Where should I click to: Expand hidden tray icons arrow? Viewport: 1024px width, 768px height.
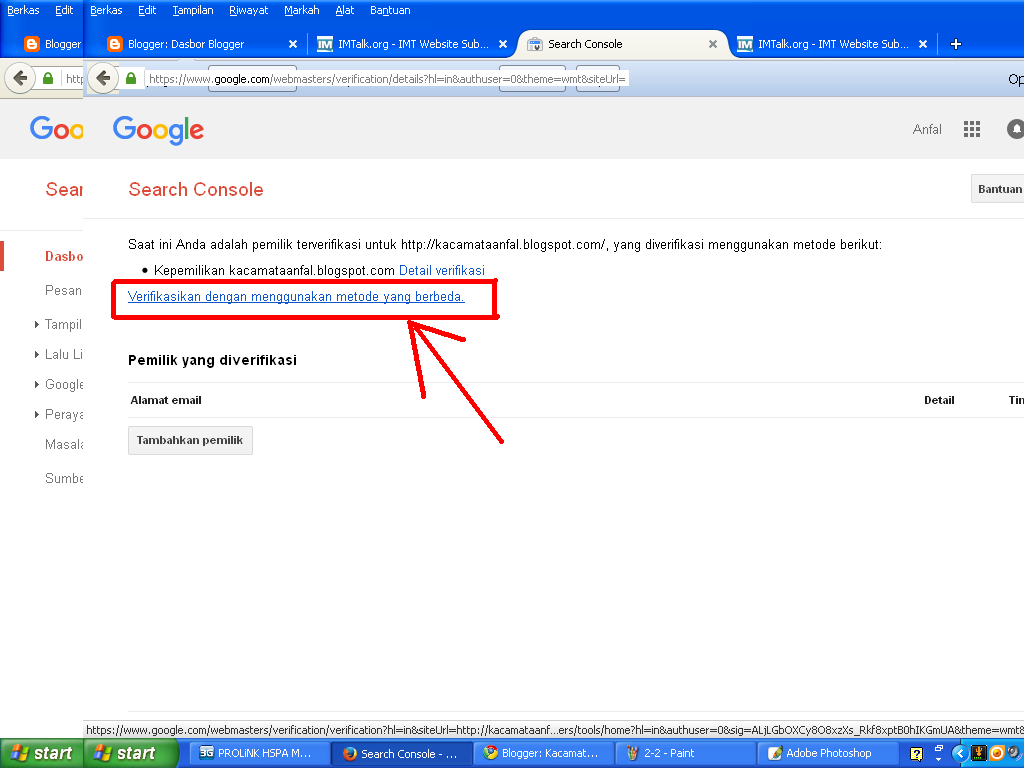click(x=959, y=754)
